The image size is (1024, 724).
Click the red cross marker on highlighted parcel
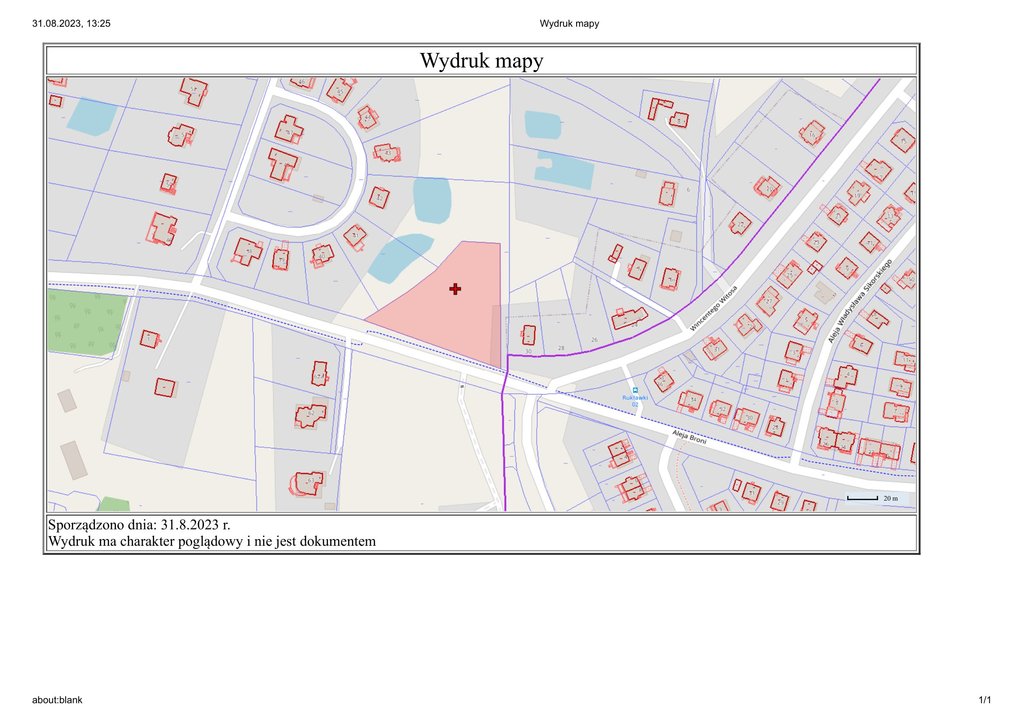[x=455, y=289]
